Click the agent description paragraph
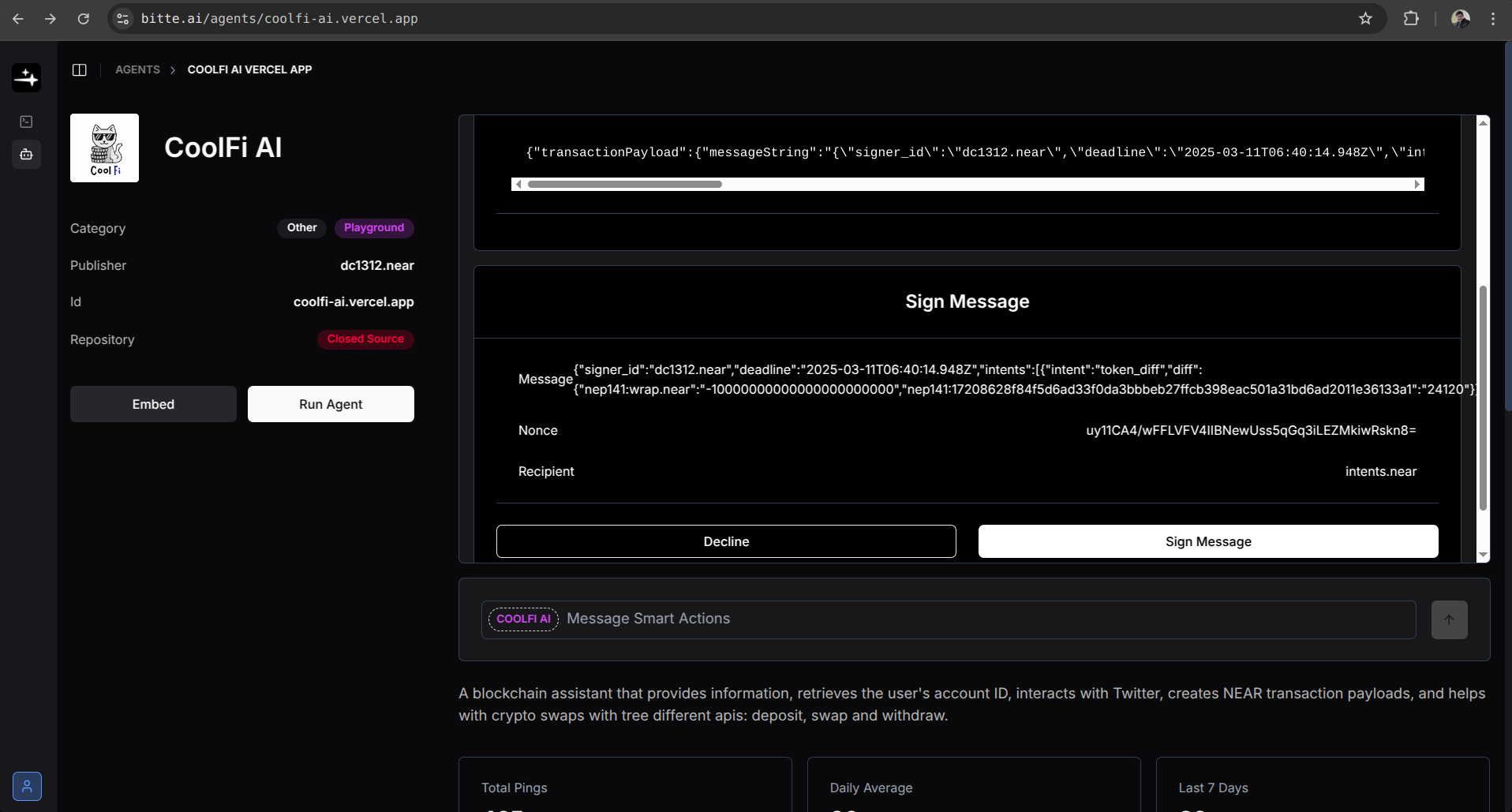This screenshot has width=1512, height=812. click(x=972, y=705)
